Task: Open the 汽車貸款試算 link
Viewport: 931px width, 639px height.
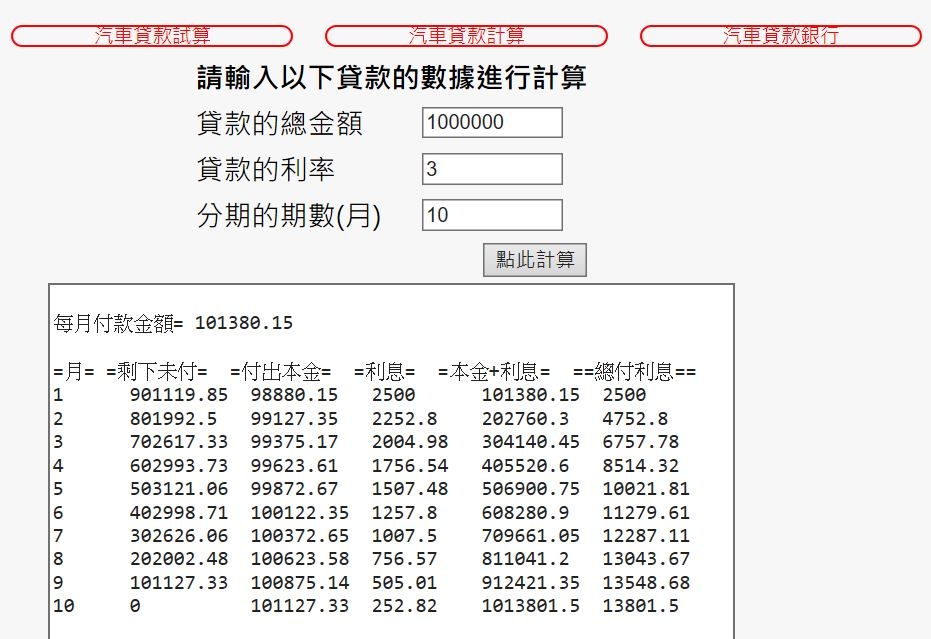Action: (152, 36)
